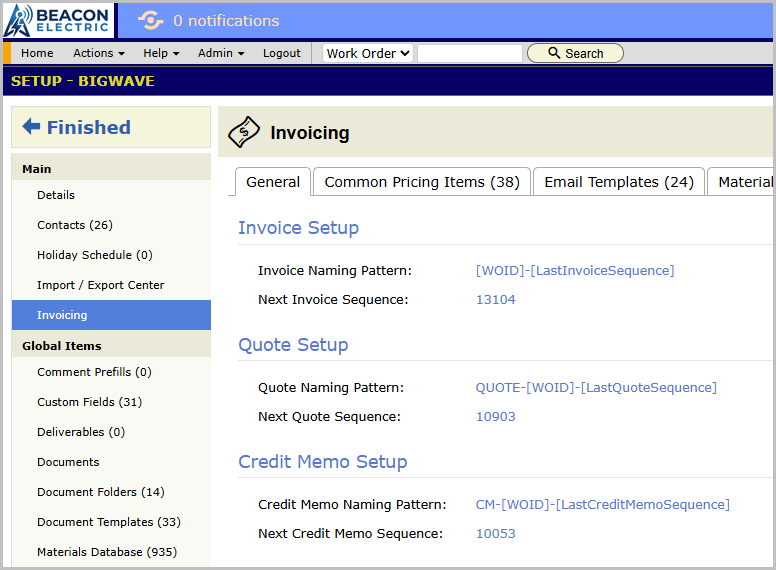Edit Next Invoice Sequence 13104
Viewport: 776px width, 570px height.
coord(495,299)
